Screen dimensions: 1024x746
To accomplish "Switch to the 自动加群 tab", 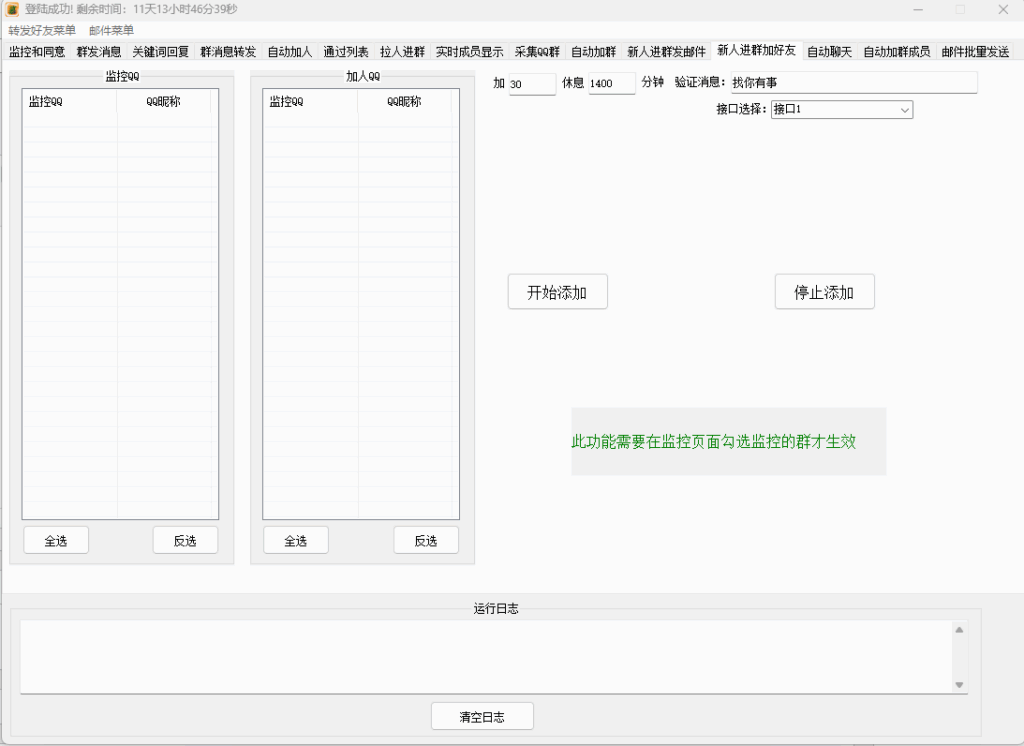I will (594, 52).
